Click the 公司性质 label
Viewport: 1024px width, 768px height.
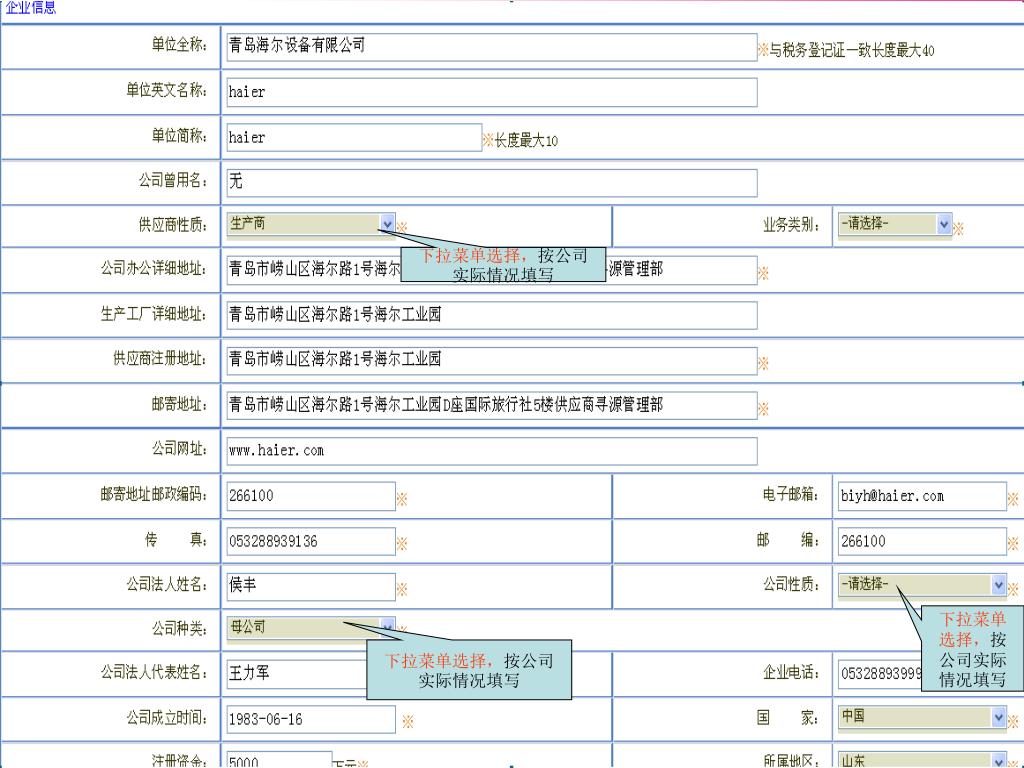pyautogui.click(x=791, y=584)
